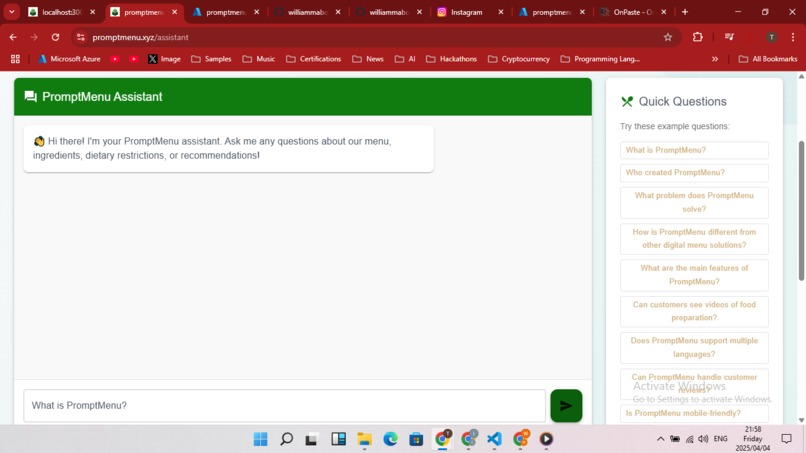The image size is (806, 453).
Task: Open the volume control in system tray
Action: tap(703, 439)
